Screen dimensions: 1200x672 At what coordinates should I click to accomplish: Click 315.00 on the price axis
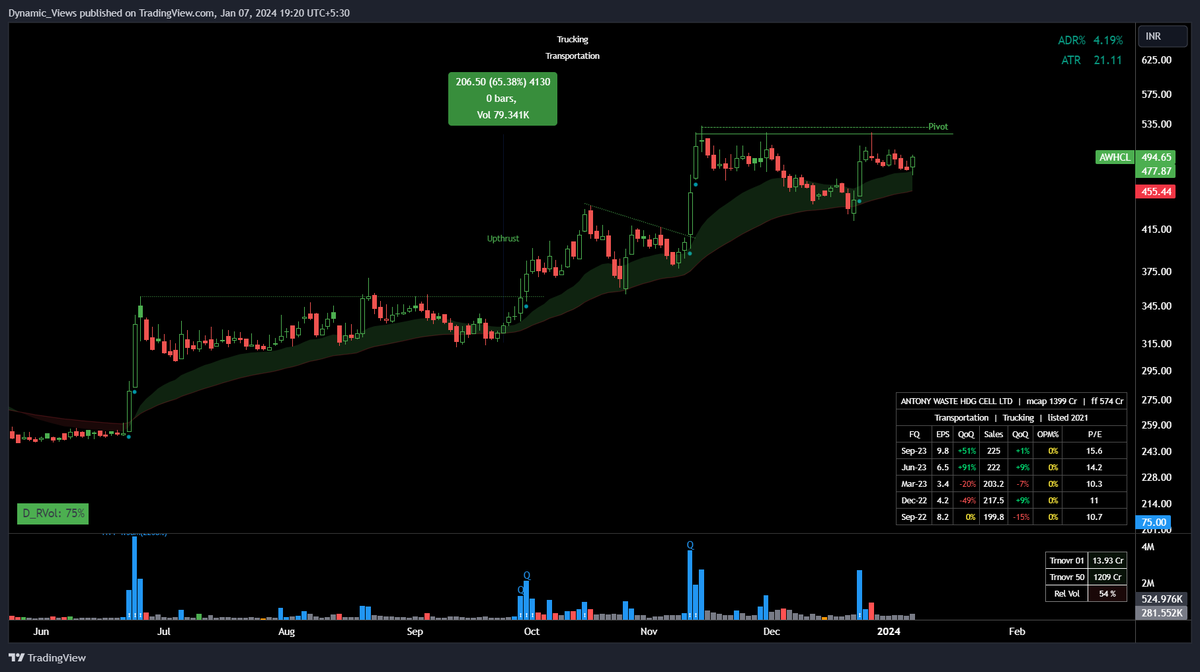coord(1156,343)
